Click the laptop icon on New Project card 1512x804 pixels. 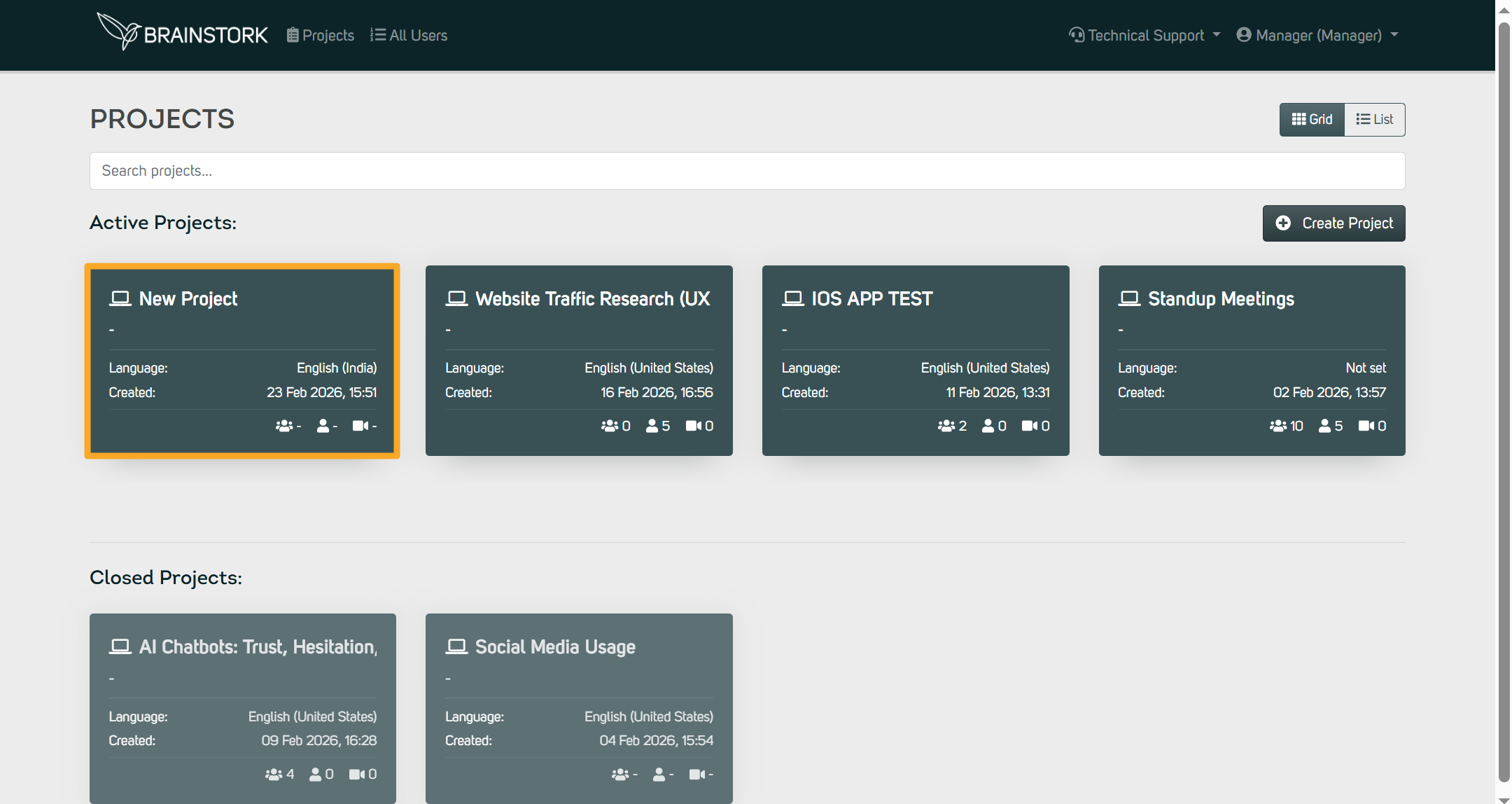120,299
